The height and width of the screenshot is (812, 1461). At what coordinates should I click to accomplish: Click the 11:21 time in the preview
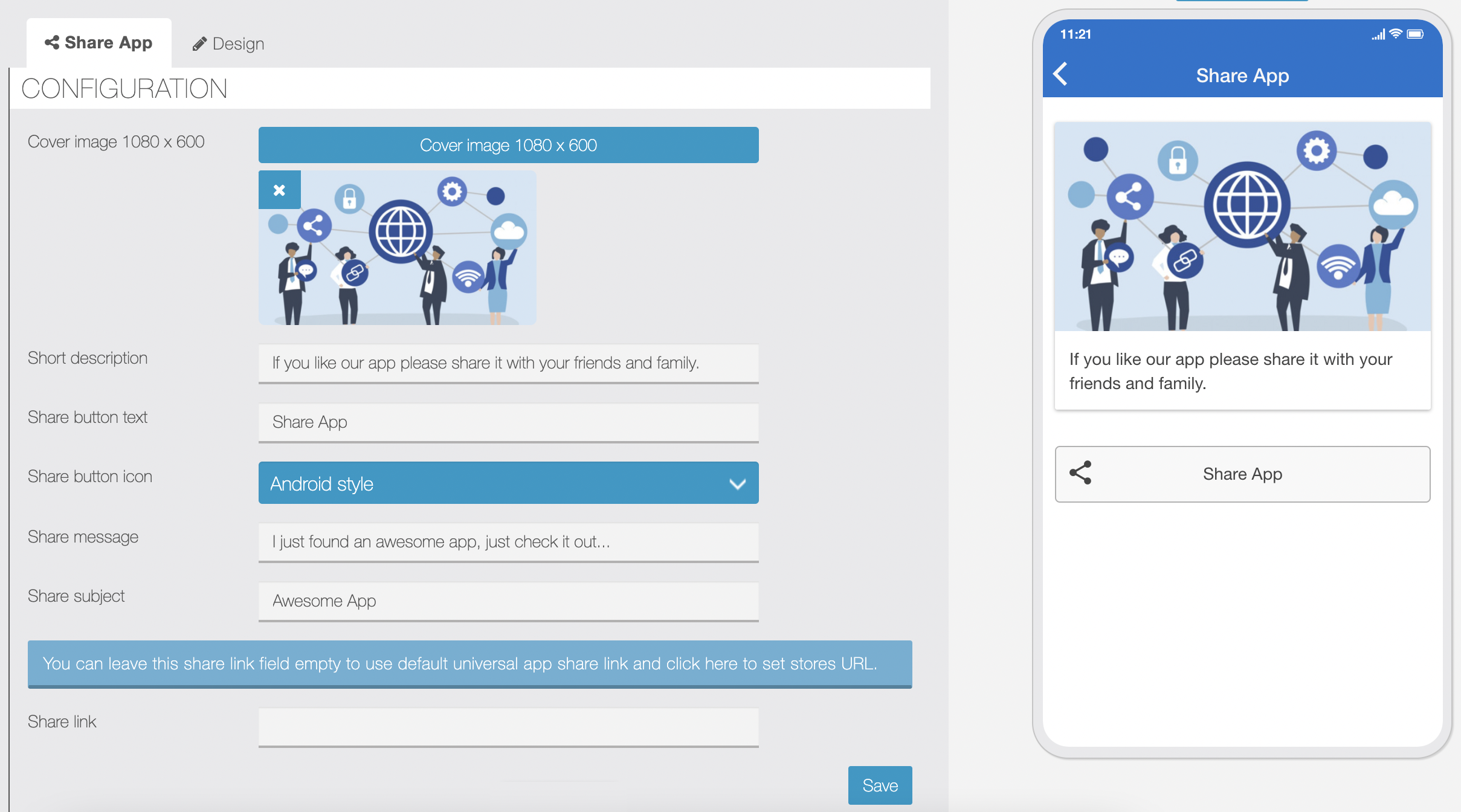pyautogui.click(x=1076, y=34)
